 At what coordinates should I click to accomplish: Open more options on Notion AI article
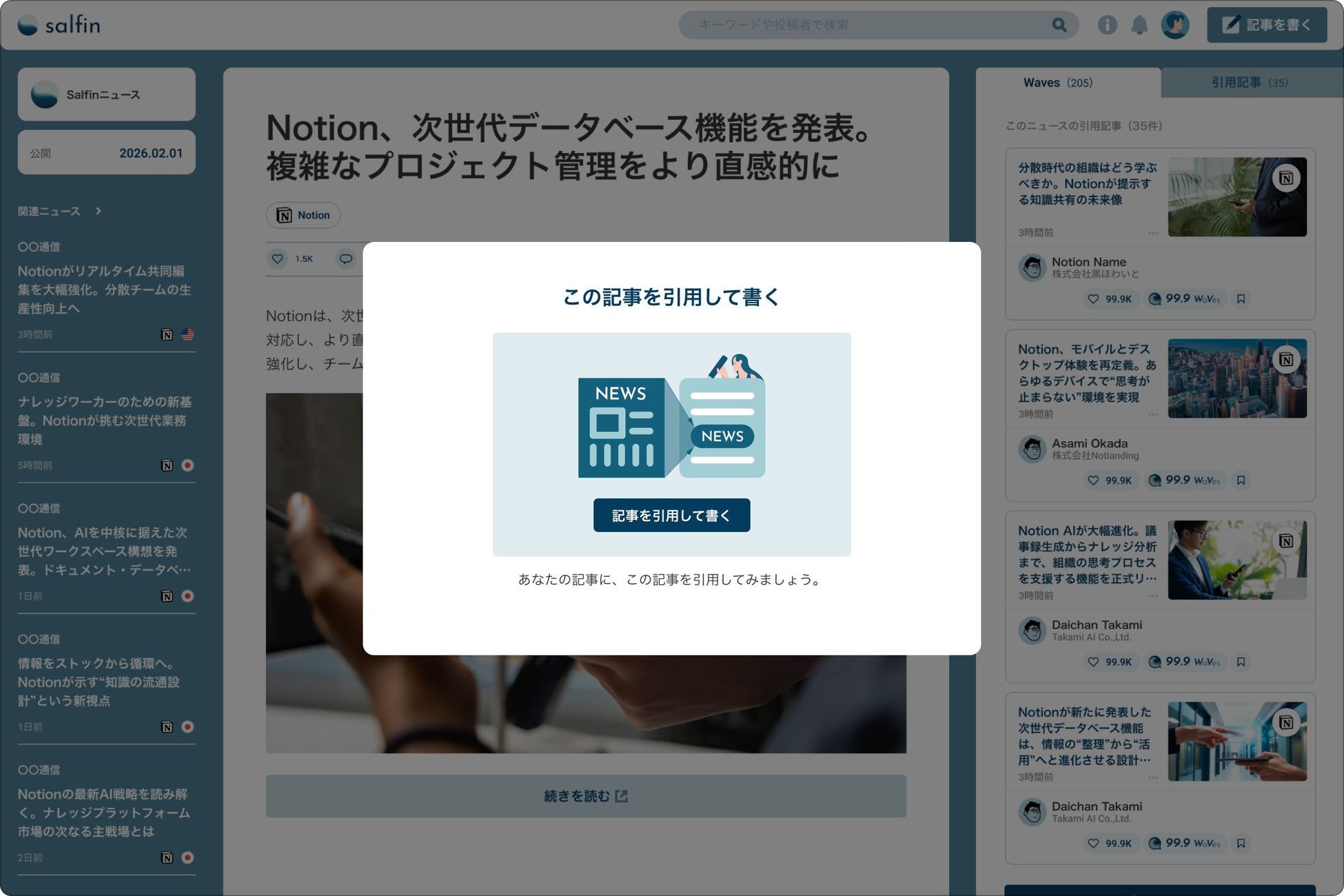click(x=1153, y=595)
